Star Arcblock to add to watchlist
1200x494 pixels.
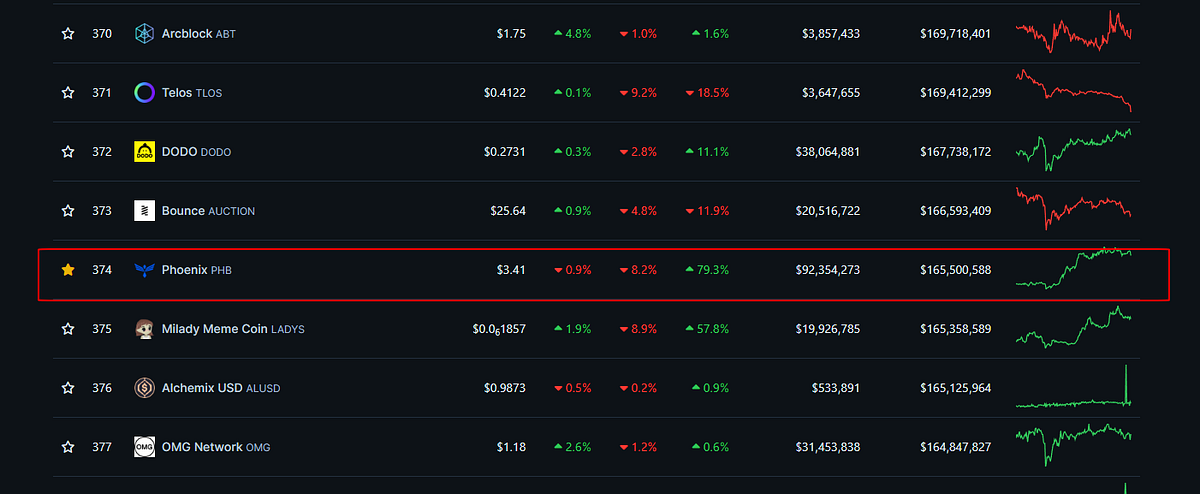pos(68,34)
